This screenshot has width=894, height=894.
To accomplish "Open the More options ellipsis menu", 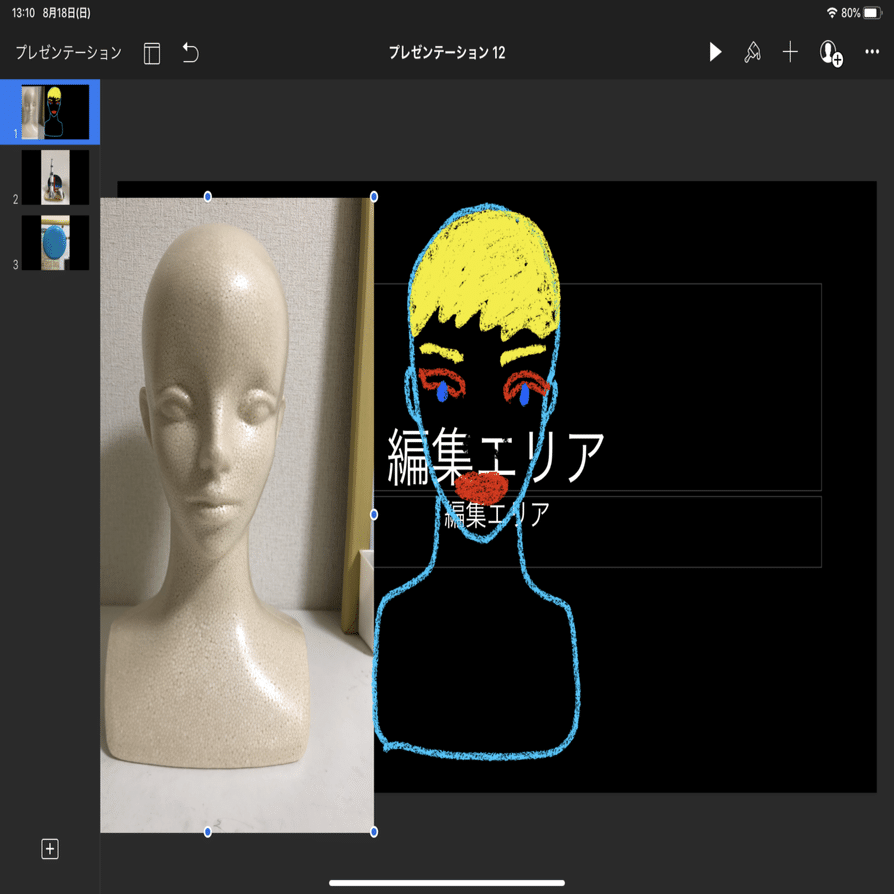I will click(x=871, y=53).
